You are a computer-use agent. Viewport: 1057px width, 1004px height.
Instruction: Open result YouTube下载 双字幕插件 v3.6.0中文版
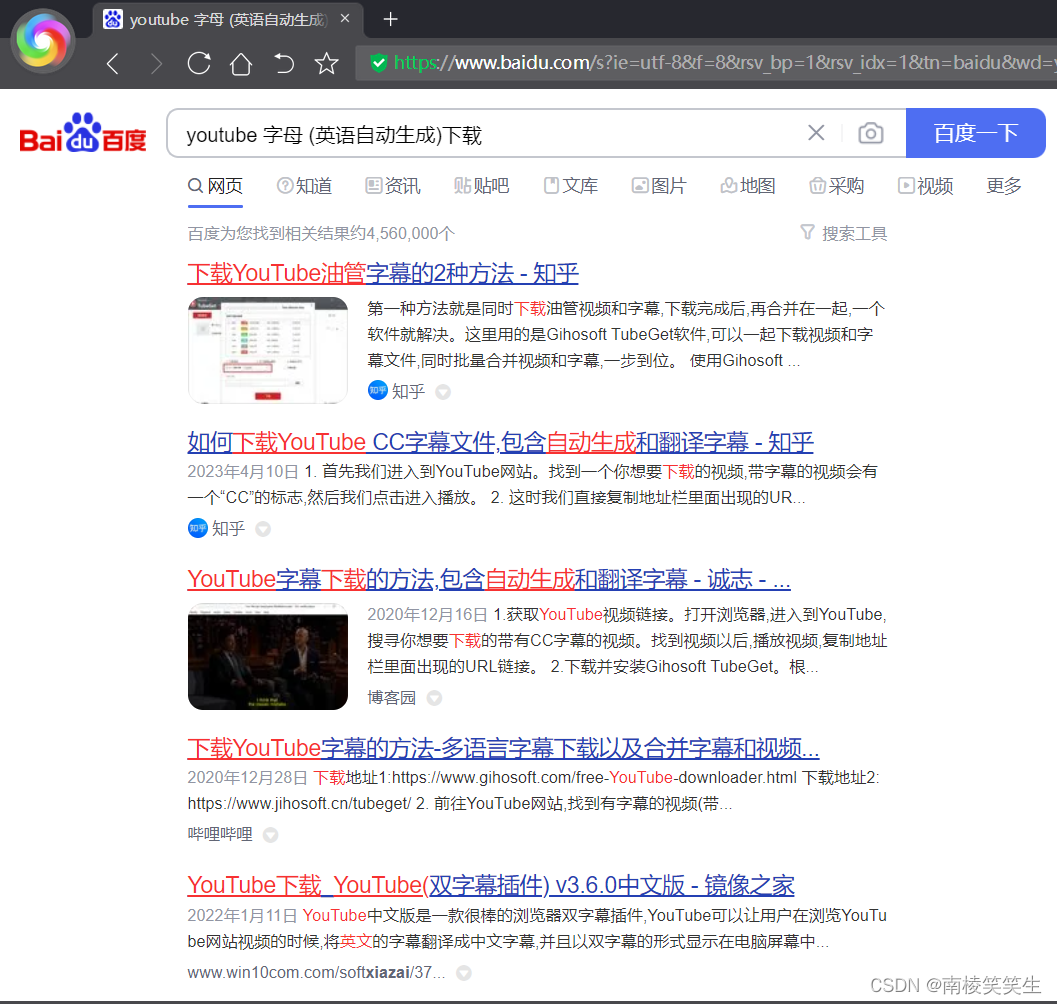(491, 885)
